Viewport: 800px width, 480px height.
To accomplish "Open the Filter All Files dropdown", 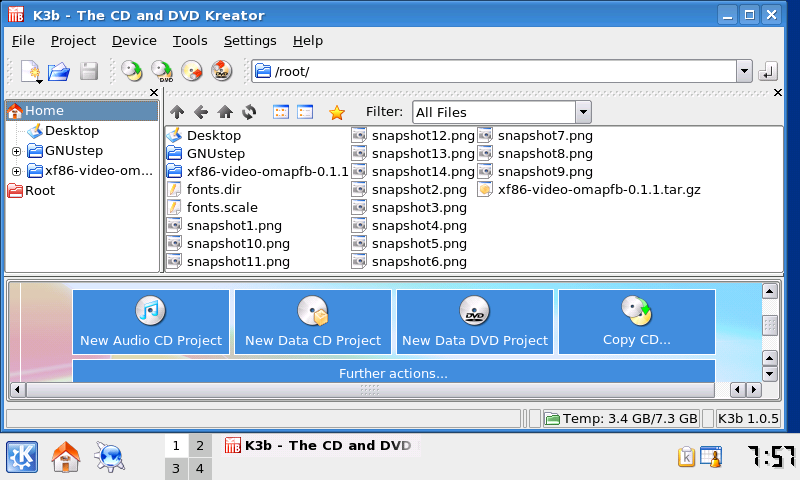I will coord(582,112).
